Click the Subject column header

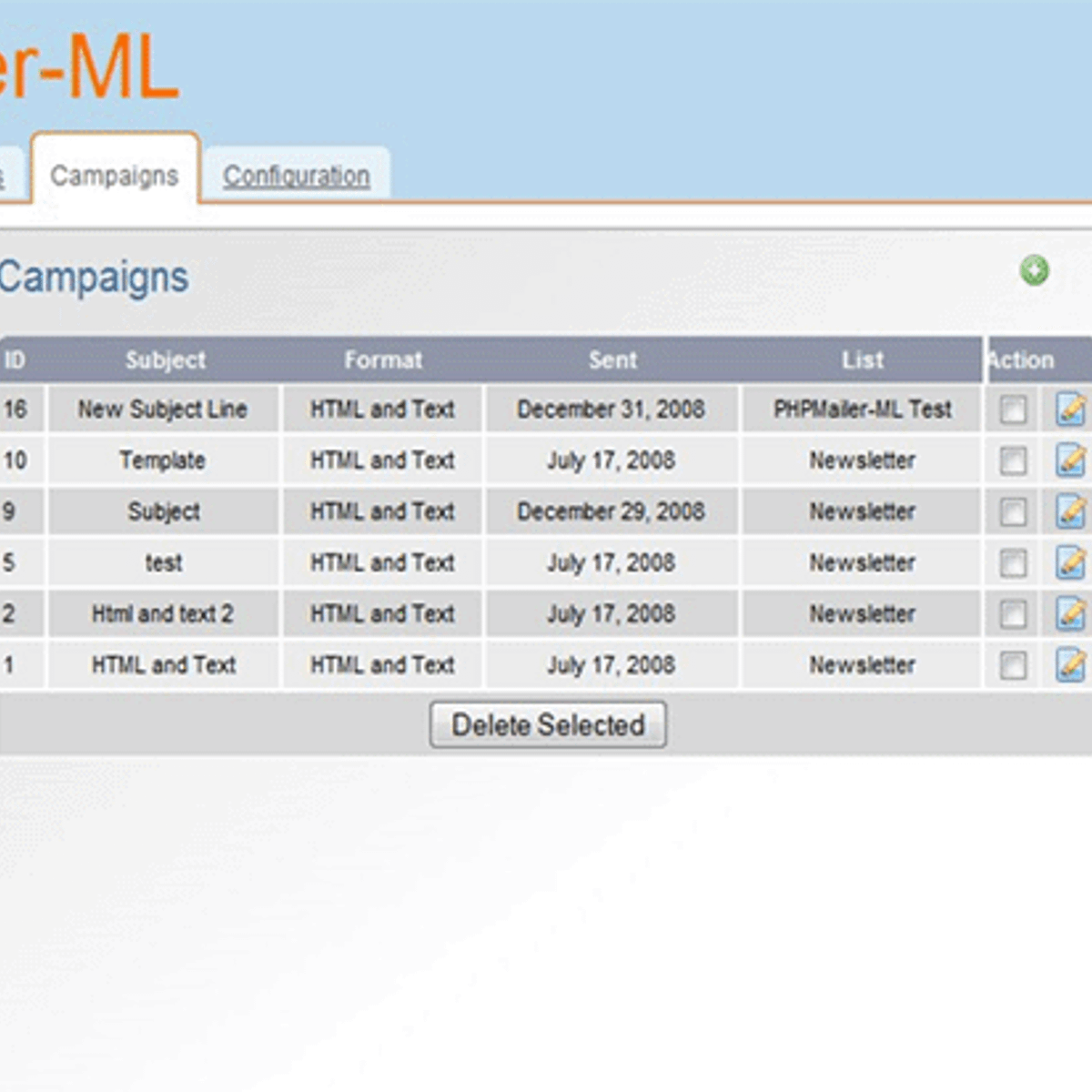(x=164, y=360)
